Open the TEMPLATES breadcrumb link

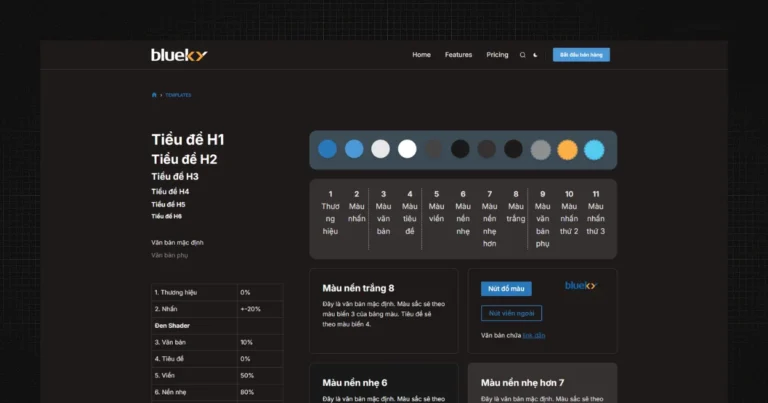pyautogui.click(x=178, y=95)
